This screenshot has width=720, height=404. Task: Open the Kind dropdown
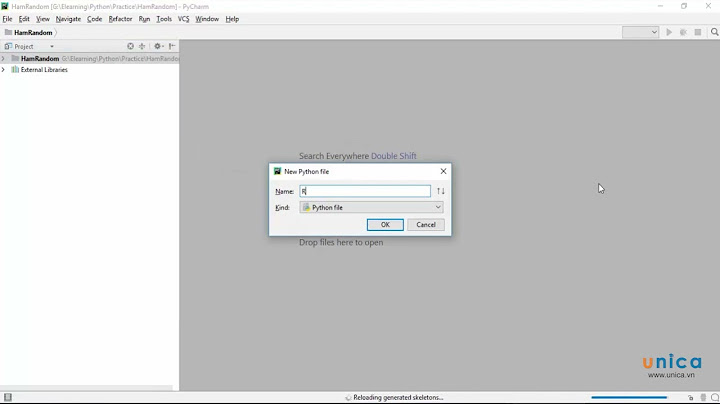[x=371, y=208]
